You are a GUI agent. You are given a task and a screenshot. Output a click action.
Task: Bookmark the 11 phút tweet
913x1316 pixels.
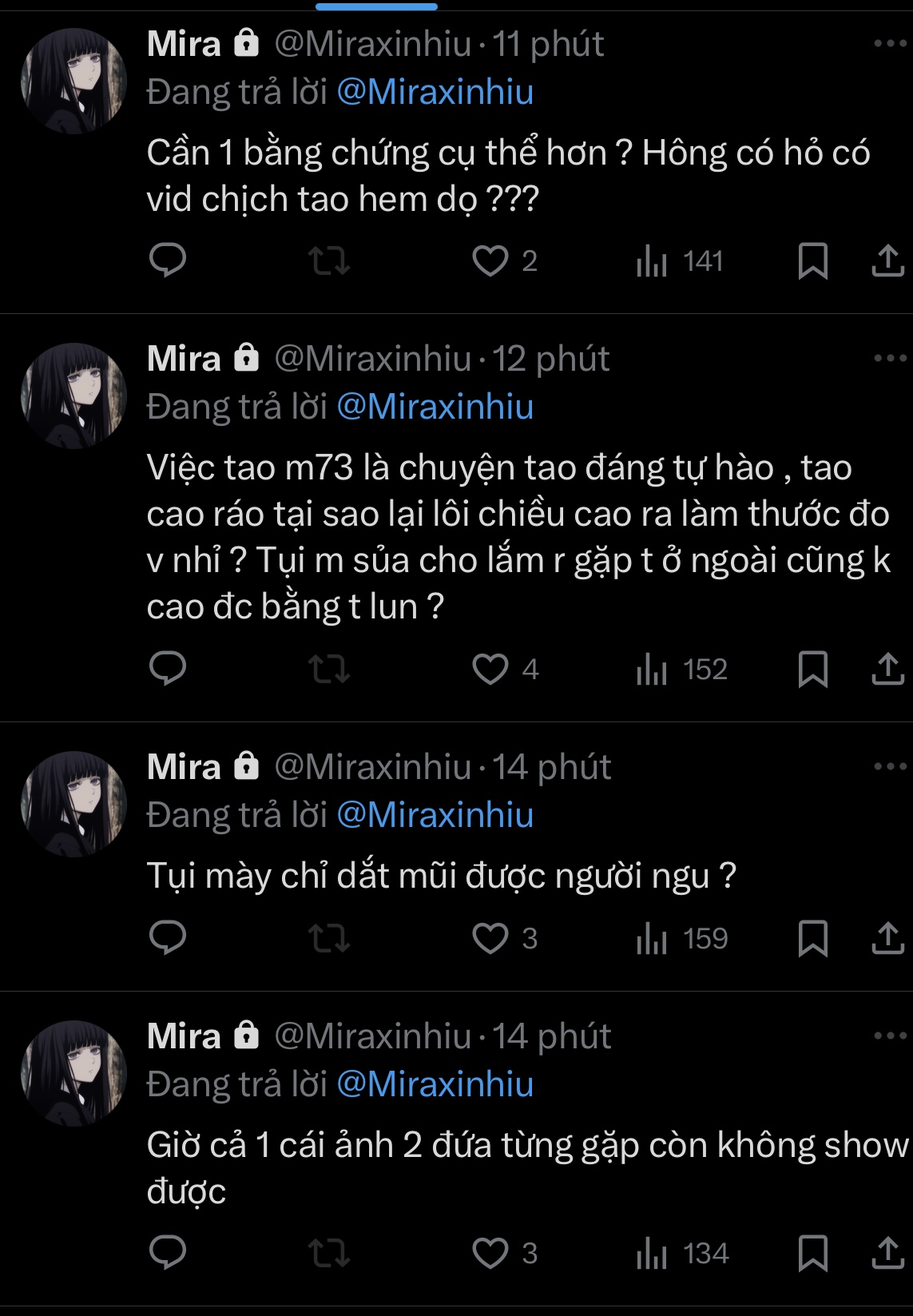point(812,260)
